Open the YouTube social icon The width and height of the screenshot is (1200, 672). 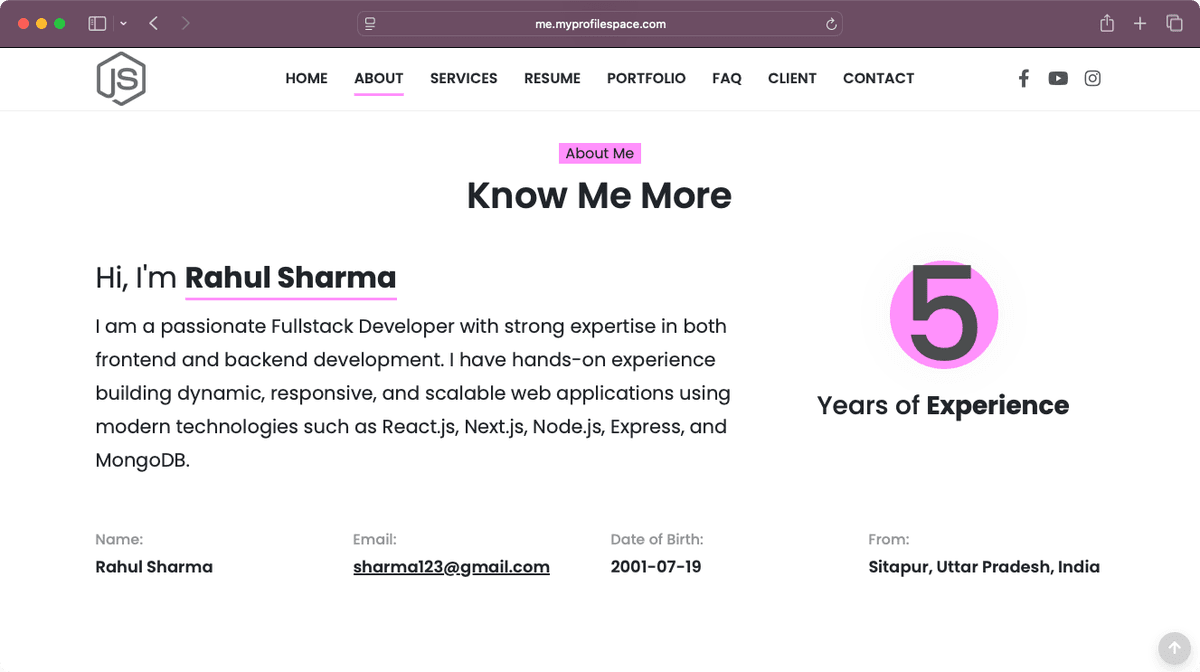click(x=1058, y=78)
